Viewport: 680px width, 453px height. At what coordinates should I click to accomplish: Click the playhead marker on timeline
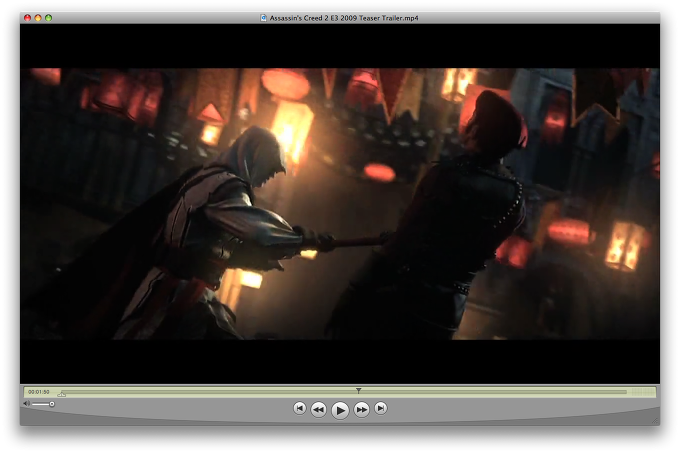pyautogui.click(x=359, y=391)
